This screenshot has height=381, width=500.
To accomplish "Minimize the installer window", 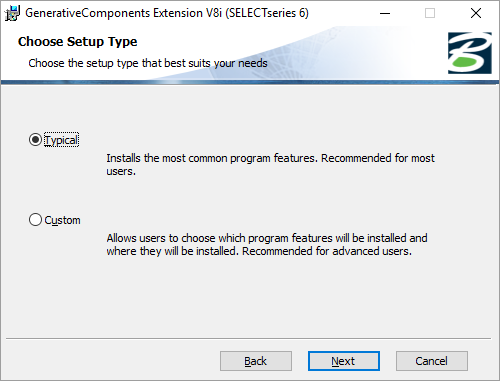I will 385,13.
